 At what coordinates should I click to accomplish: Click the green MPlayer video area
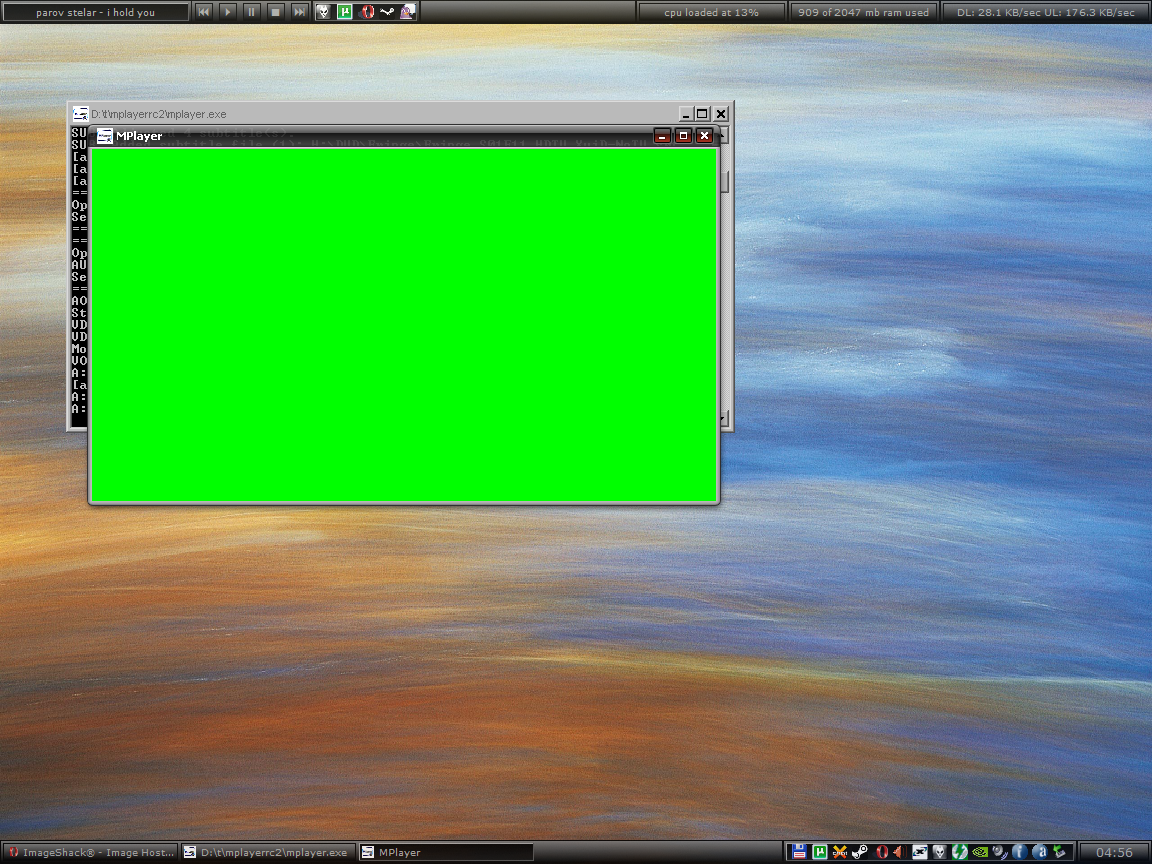coord(404,325)
